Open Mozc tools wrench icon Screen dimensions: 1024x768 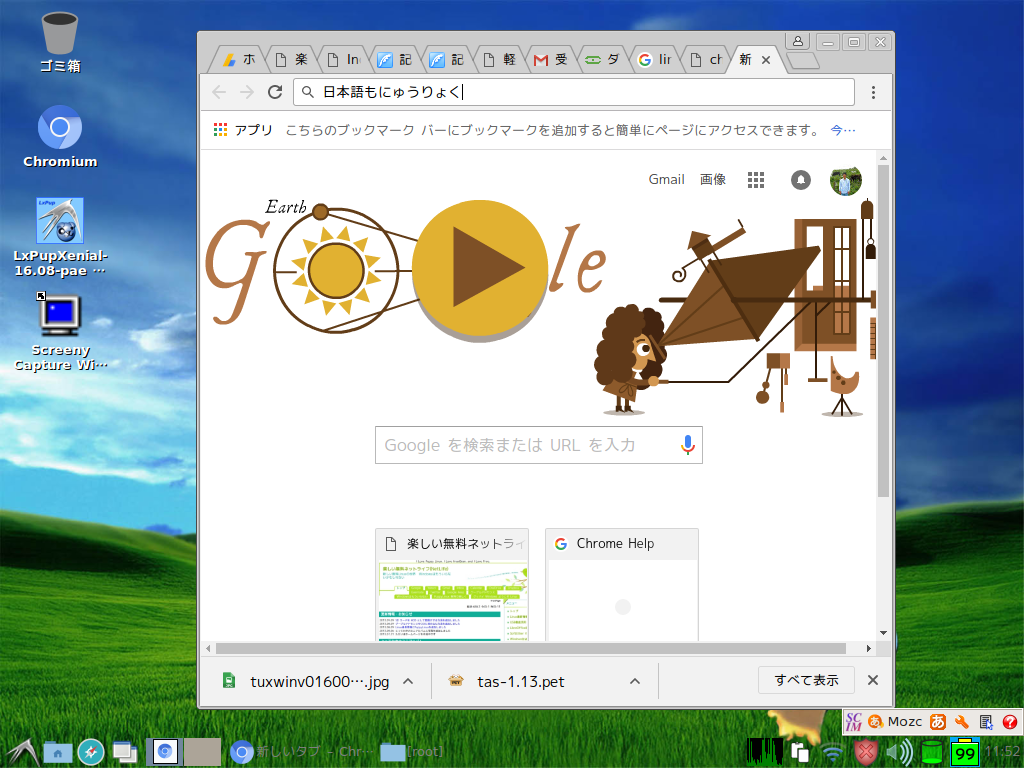tap(961, 722)
